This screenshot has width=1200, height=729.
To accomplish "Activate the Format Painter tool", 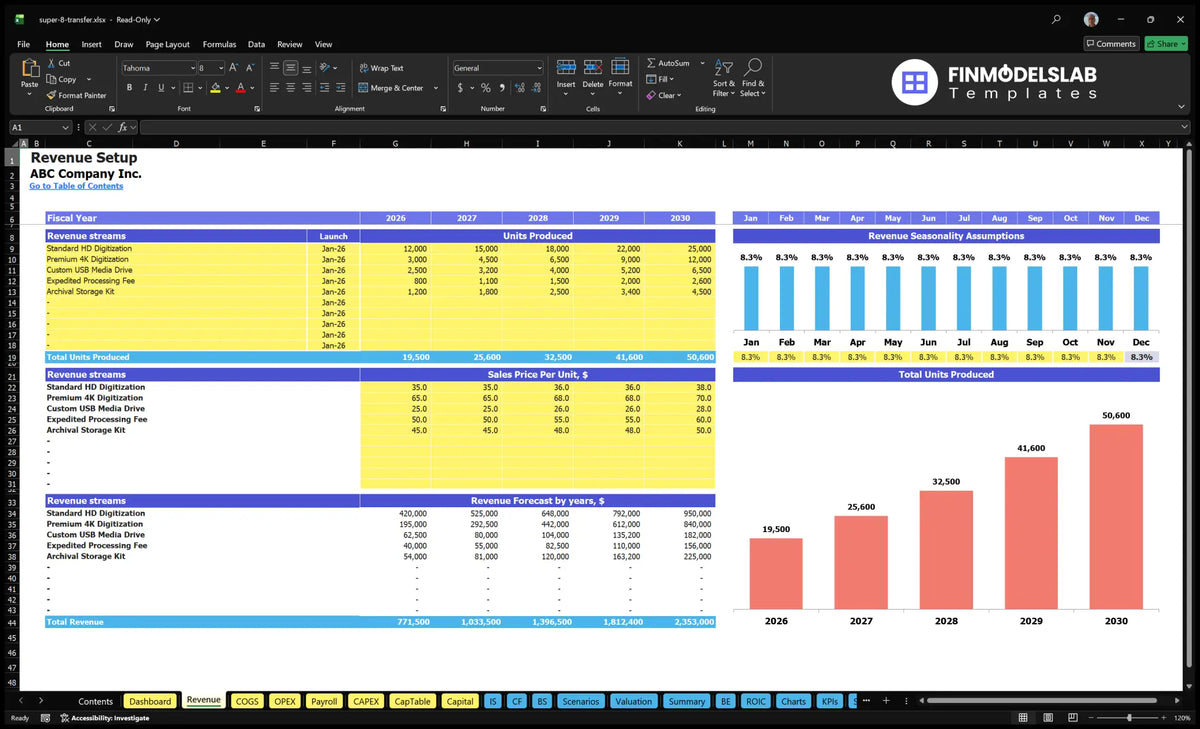I will [x=76, y=95].
